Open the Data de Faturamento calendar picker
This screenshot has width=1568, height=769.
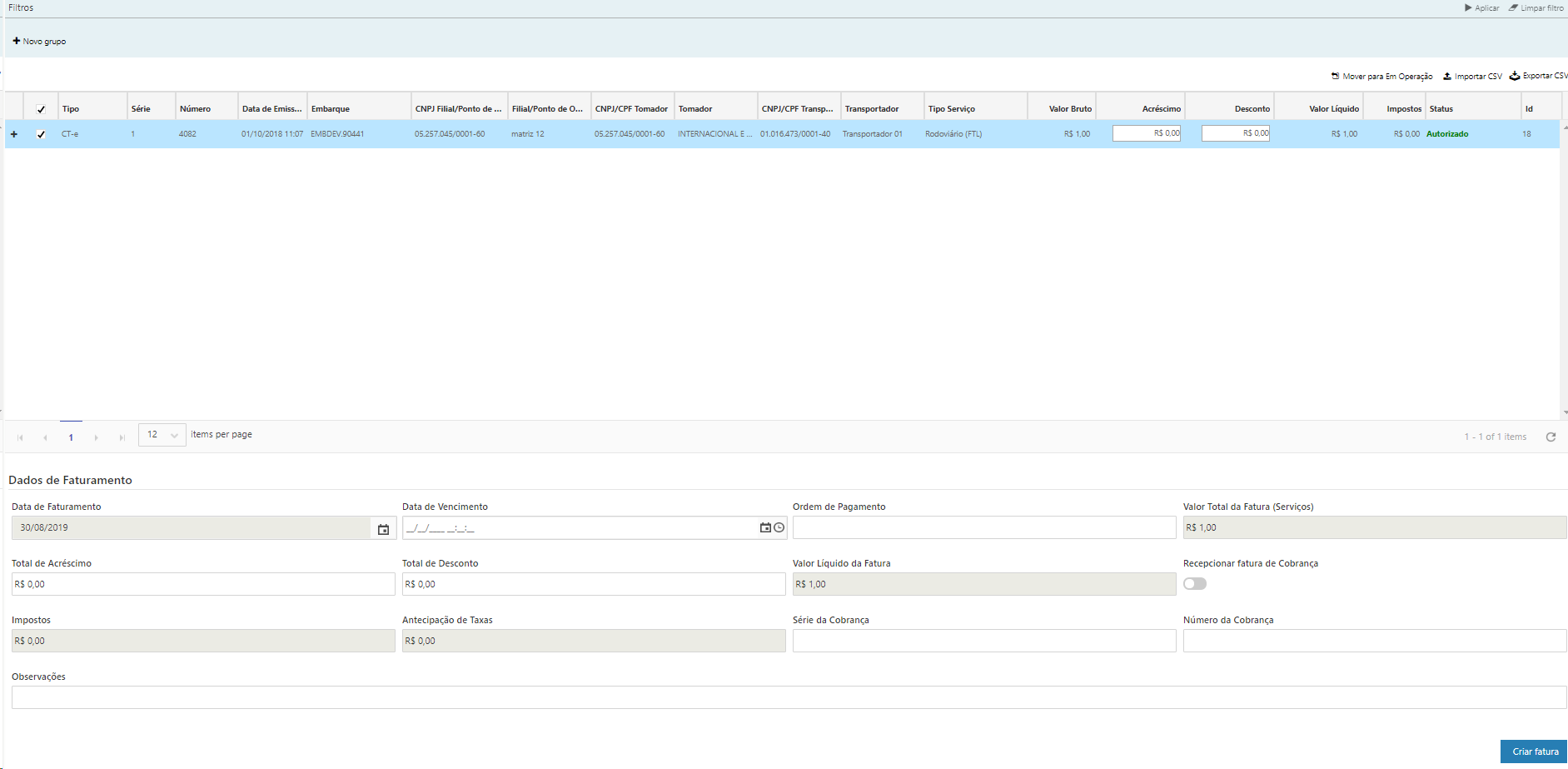click(383, 528)
